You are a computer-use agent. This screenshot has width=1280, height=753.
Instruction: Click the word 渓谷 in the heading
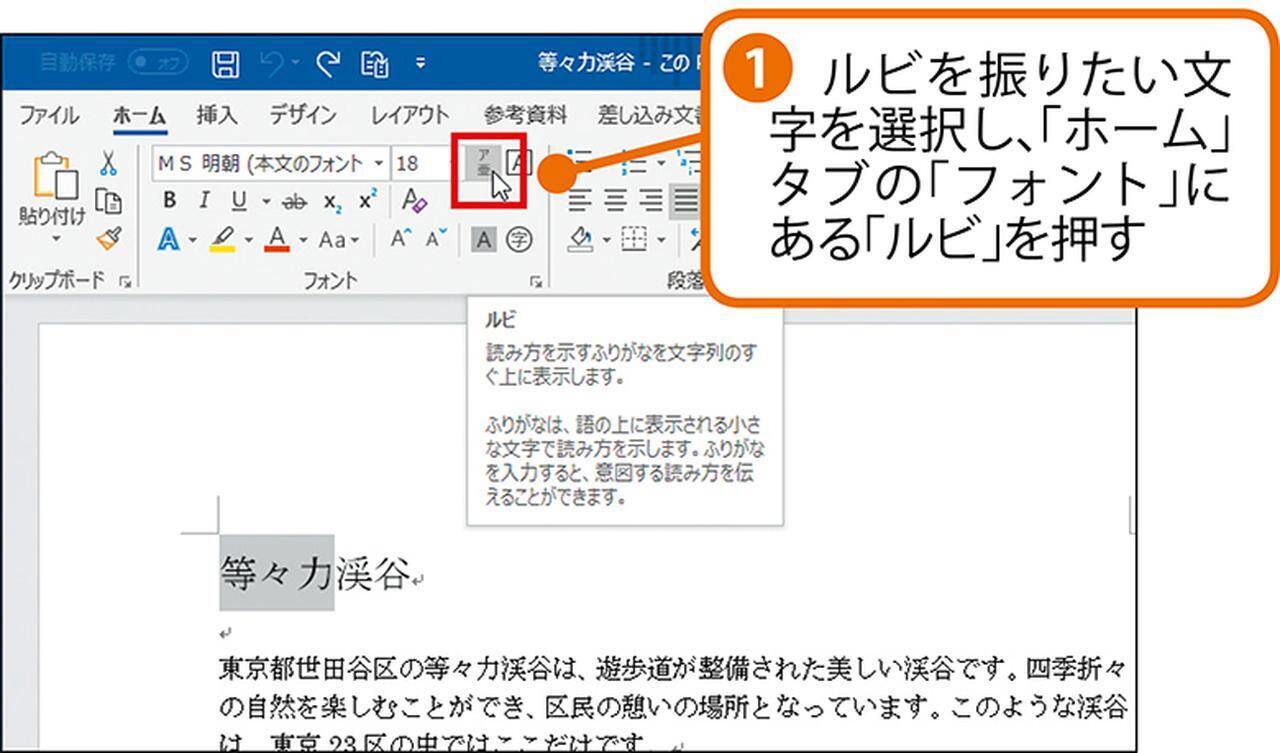(x=372, y=573)
